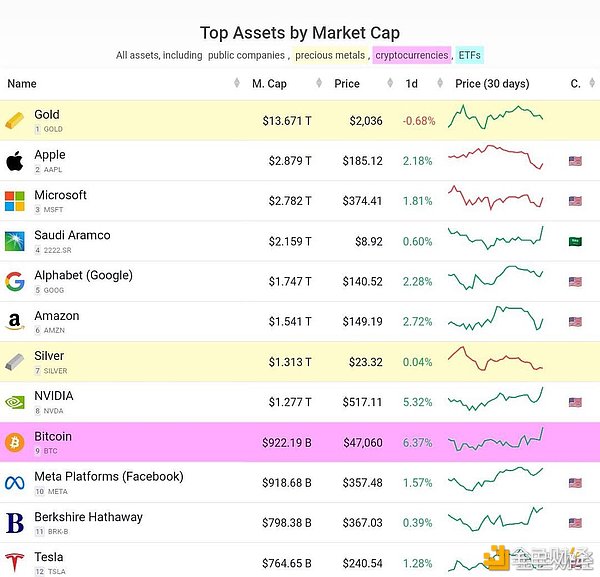Click the Microsoft logo icon
The image size is (600, 577).
tap(15, 201)
